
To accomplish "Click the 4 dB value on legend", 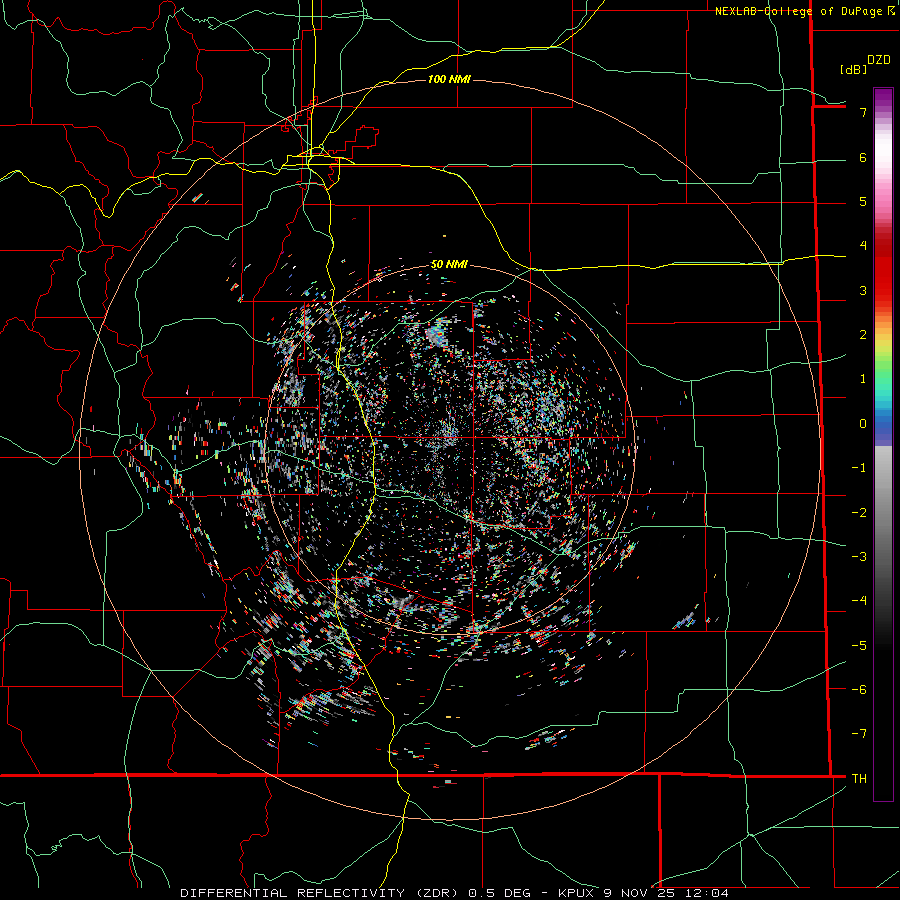I will click(x=863, y=246).
